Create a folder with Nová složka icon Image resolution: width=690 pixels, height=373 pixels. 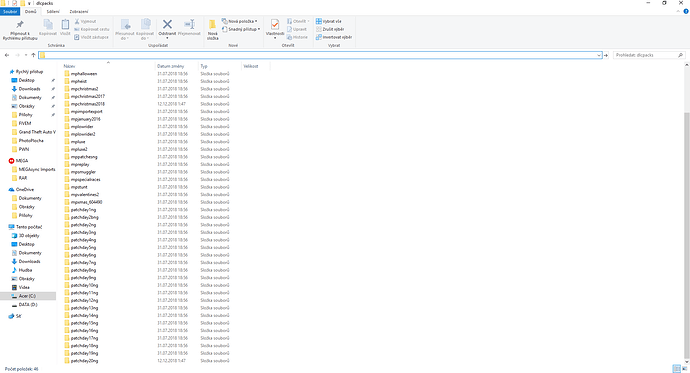[x=213, y=25]
